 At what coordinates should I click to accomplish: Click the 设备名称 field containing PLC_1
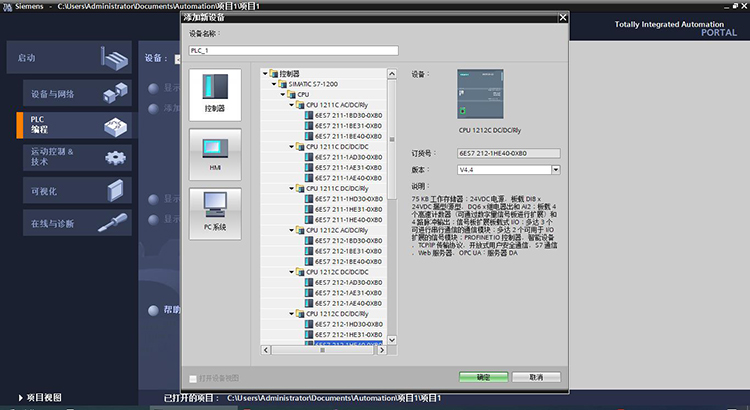coord(293,50)
